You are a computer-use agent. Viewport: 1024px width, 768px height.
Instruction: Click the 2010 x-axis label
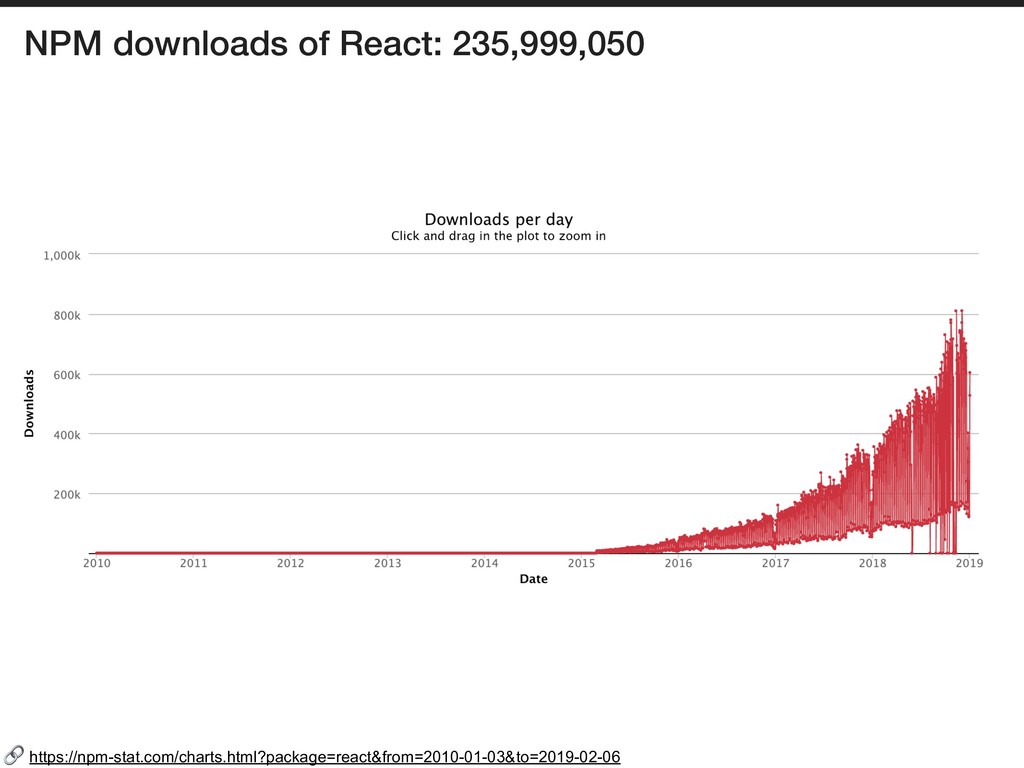tap(97, 563)
